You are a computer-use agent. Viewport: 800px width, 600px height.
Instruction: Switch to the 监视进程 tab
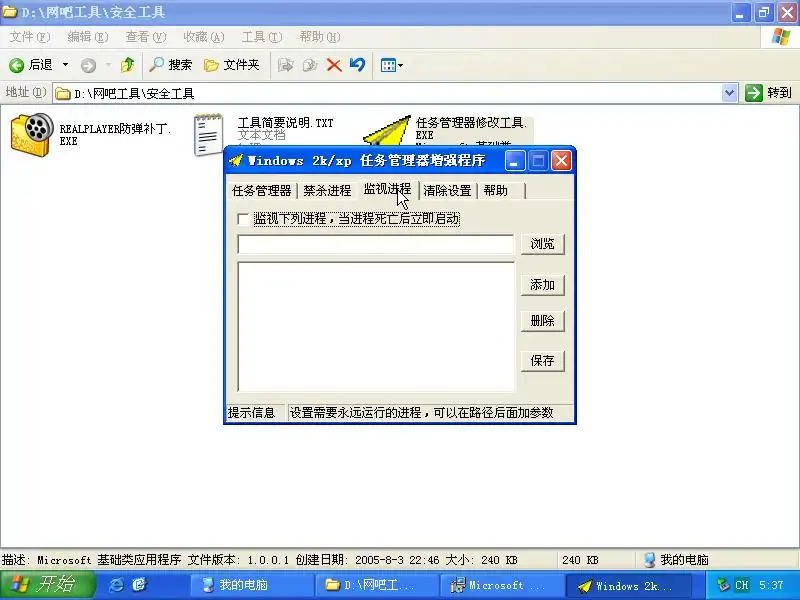387,189
